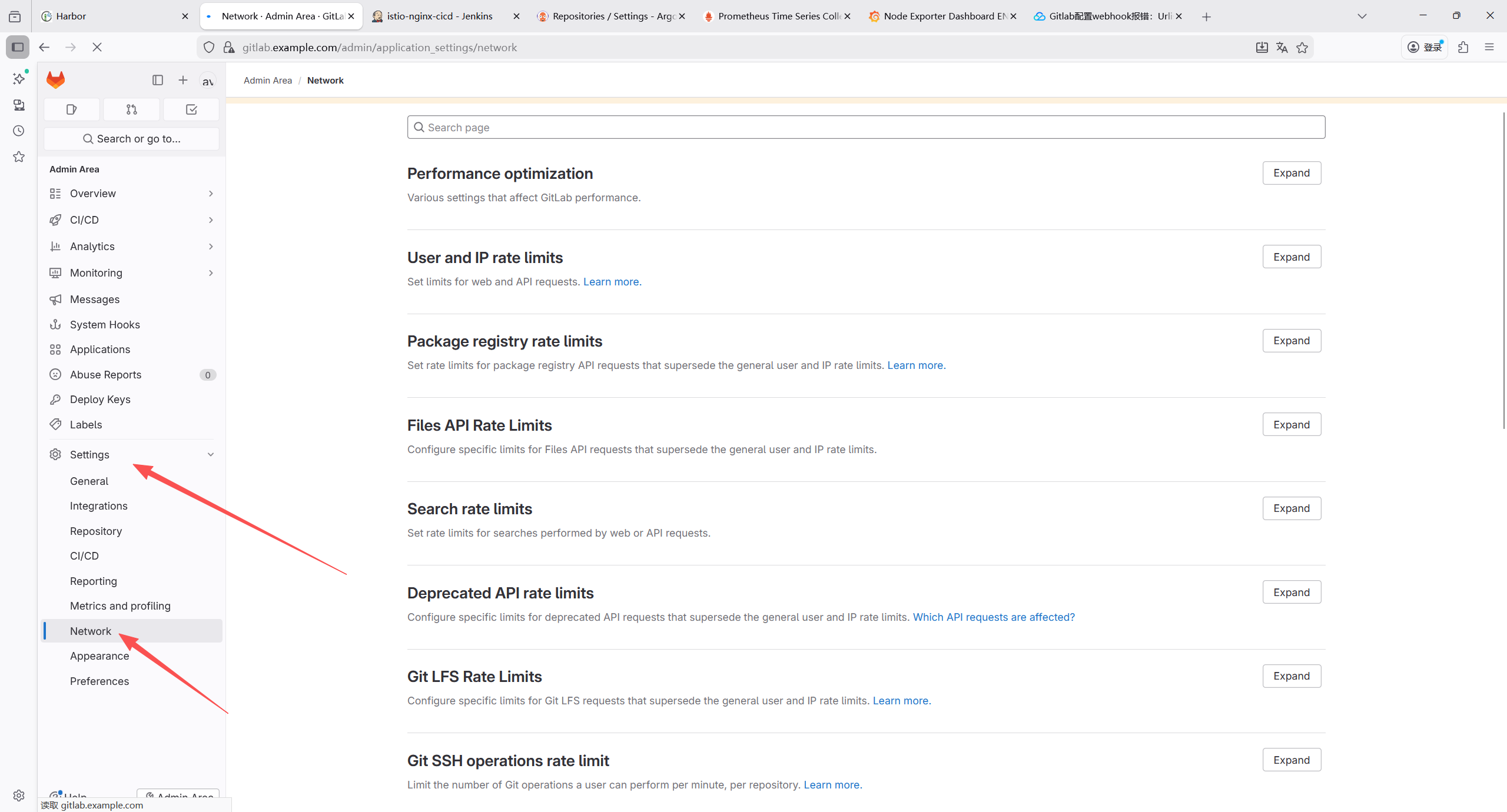The height and width of the screenshot is (812, 1507).
Task: Open Search or go to box
Action: click(131, 139)
